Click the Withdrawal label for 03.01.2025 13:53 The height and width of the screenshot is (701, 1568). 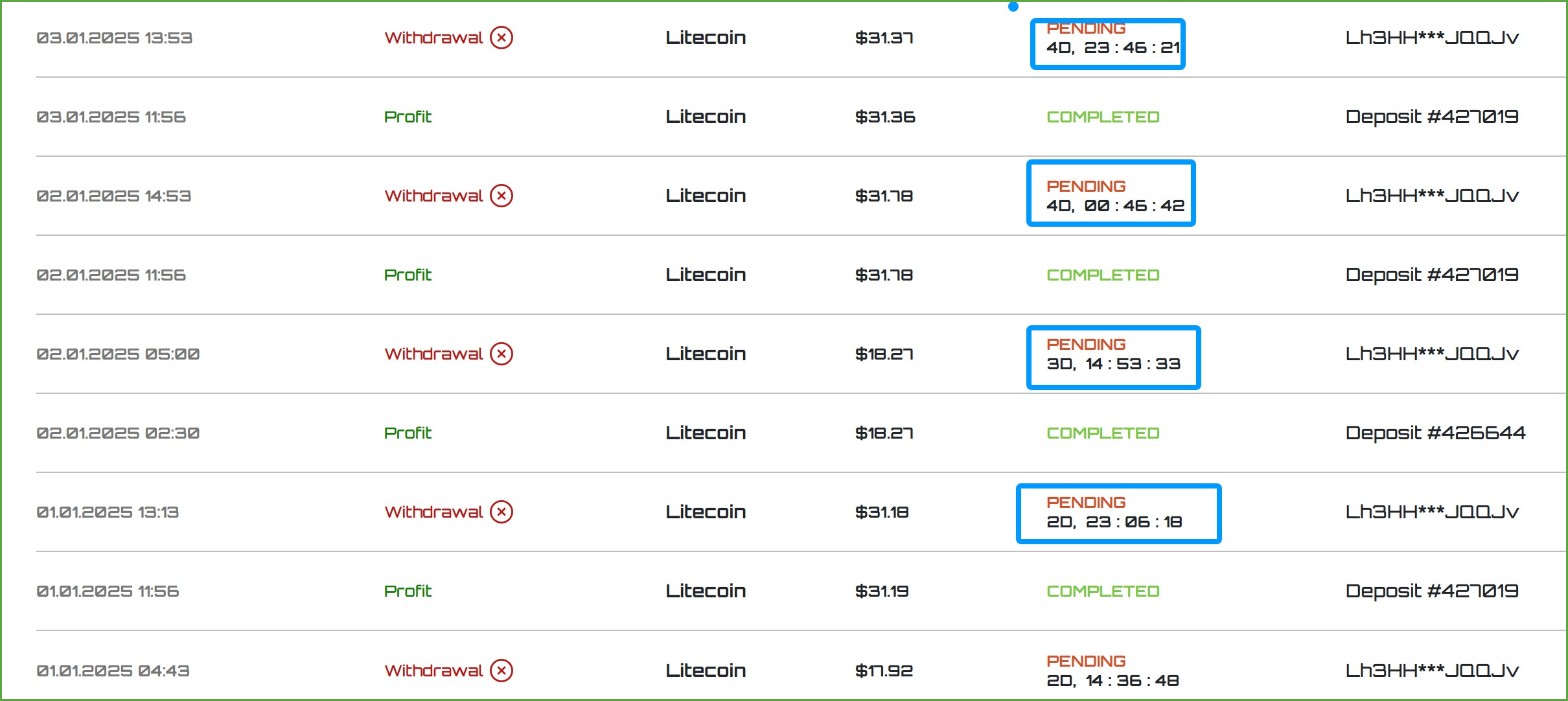(433, 38)
